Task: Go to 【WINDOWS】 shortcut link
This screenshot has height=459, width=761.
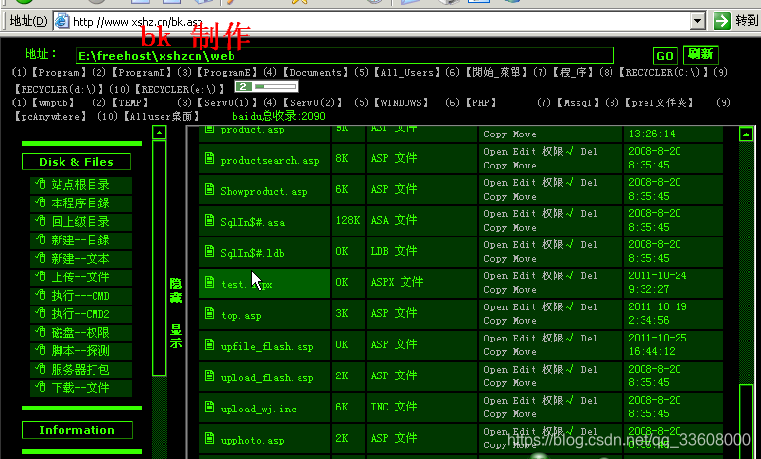Action: [x=400, y=102]
